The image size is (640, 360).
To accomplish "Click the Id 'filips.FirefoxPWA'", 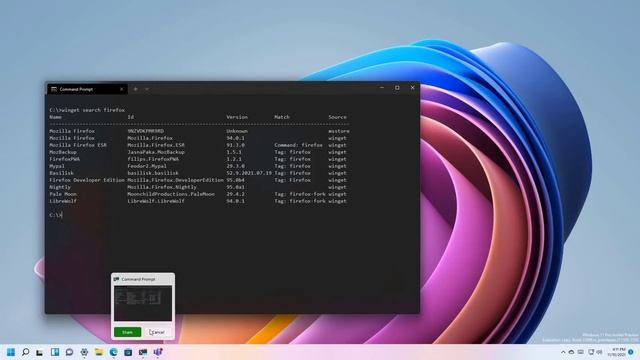I will tap(153, 159).
